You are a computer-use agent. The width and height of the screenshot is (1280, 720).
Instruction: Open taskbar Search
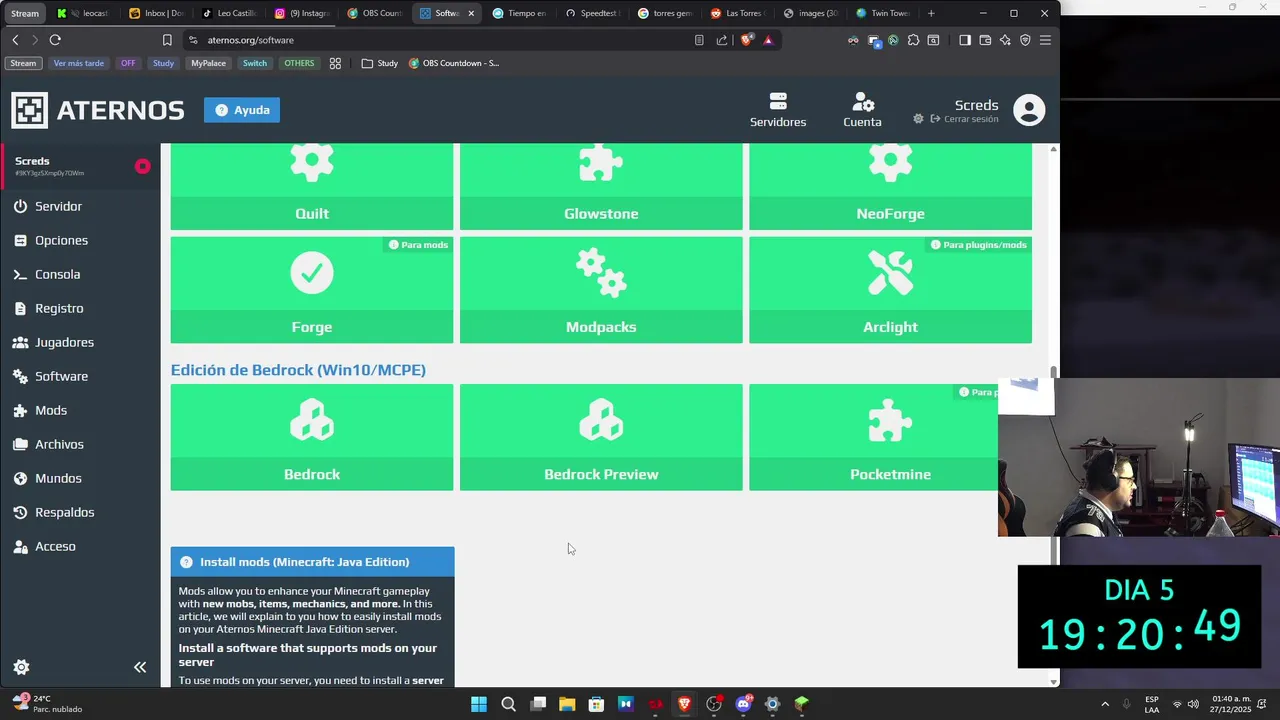tap(508, 704)
